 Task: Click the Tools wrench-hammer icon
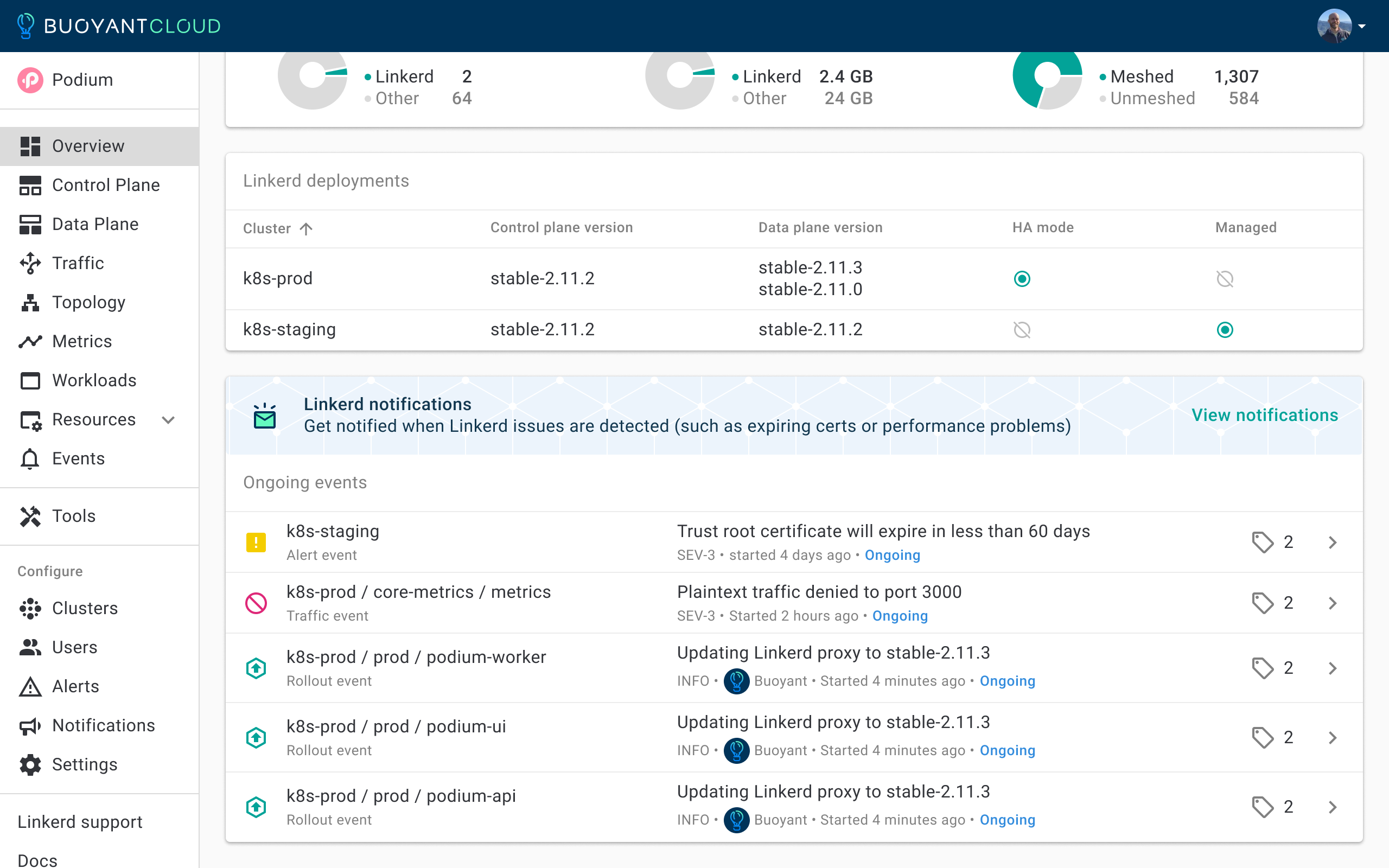[x=30, y=516]
